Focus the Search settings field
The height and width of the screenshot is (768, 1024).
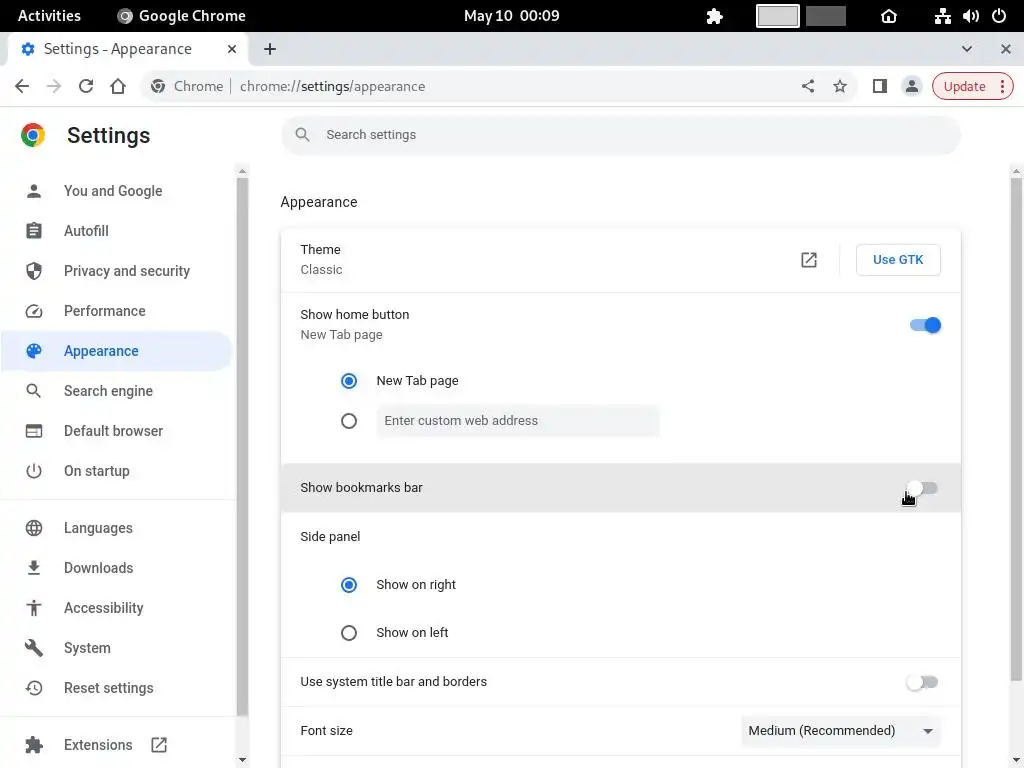(620, 135)
